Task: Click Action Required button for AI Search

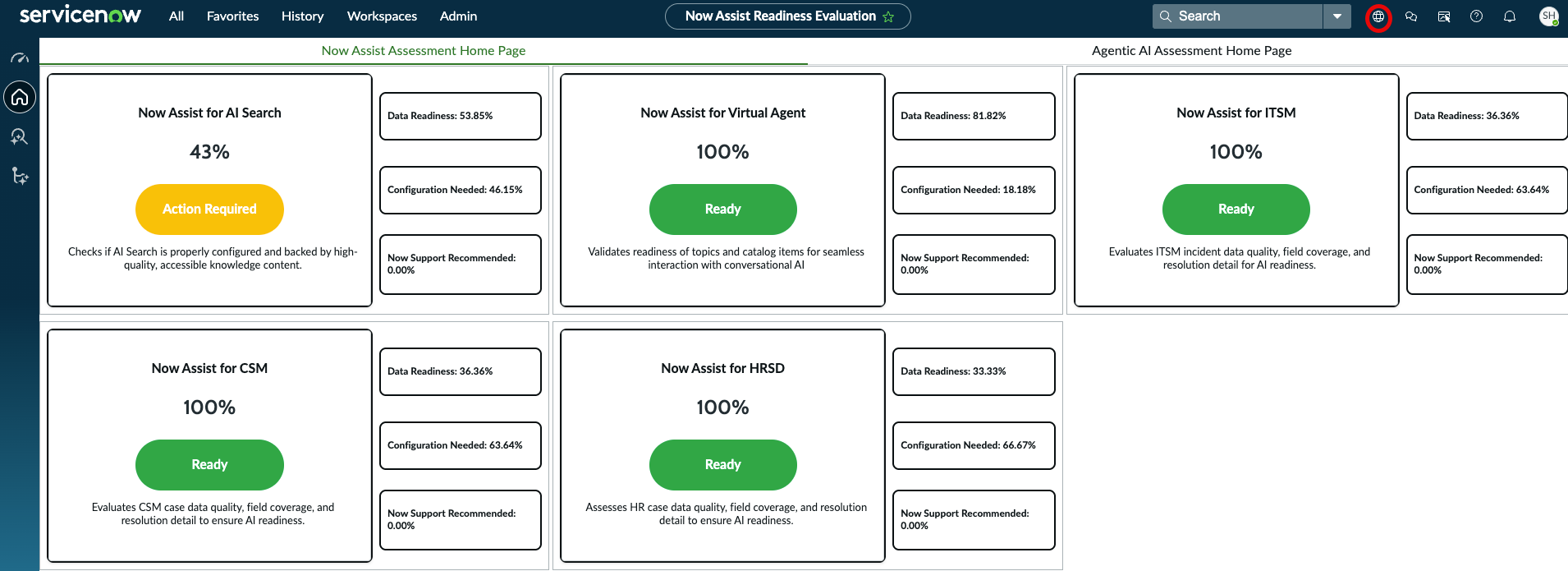Action: 209,210
